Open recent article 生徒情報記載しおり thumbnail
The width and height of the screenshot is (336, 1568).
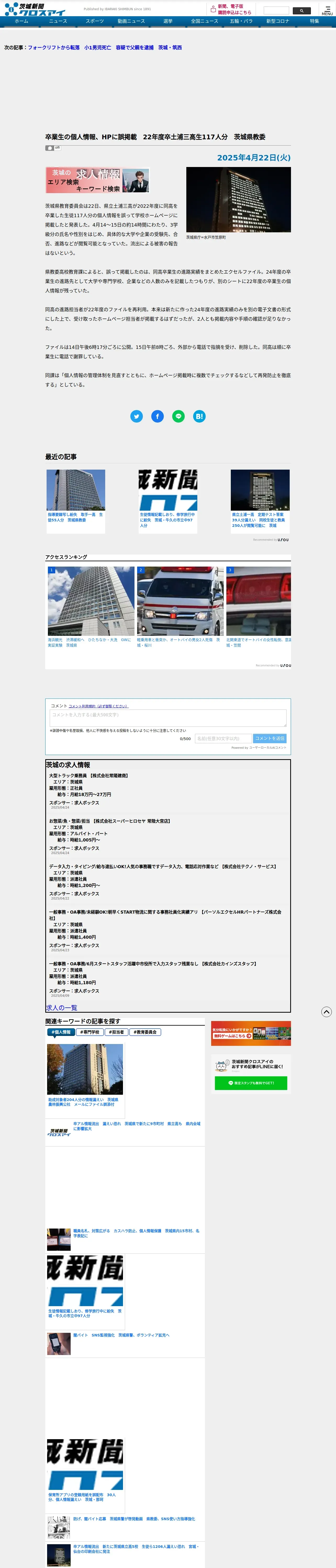168,489
